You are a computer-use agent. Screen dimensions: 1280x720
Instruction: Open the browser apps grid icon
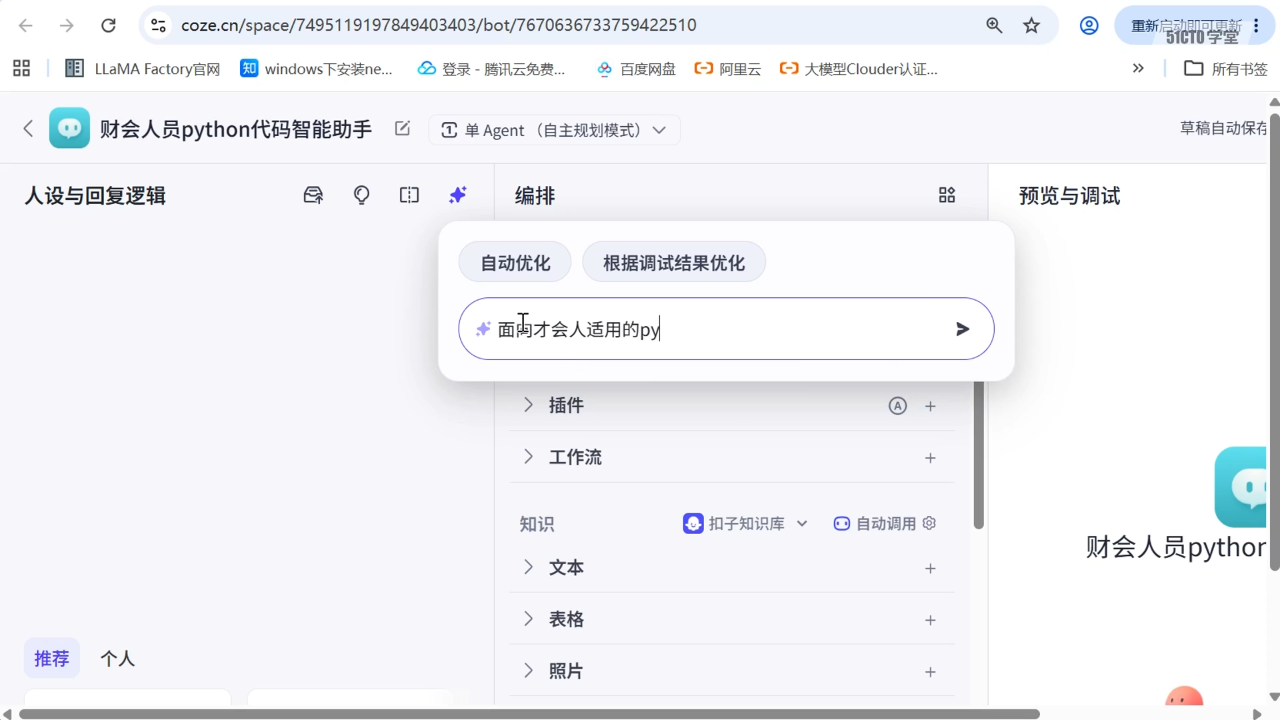21,68
